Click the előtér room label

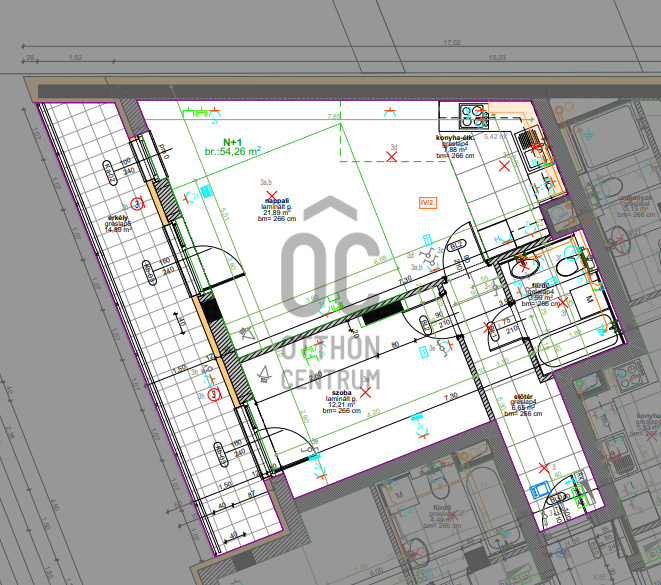[x=521, y=395]
